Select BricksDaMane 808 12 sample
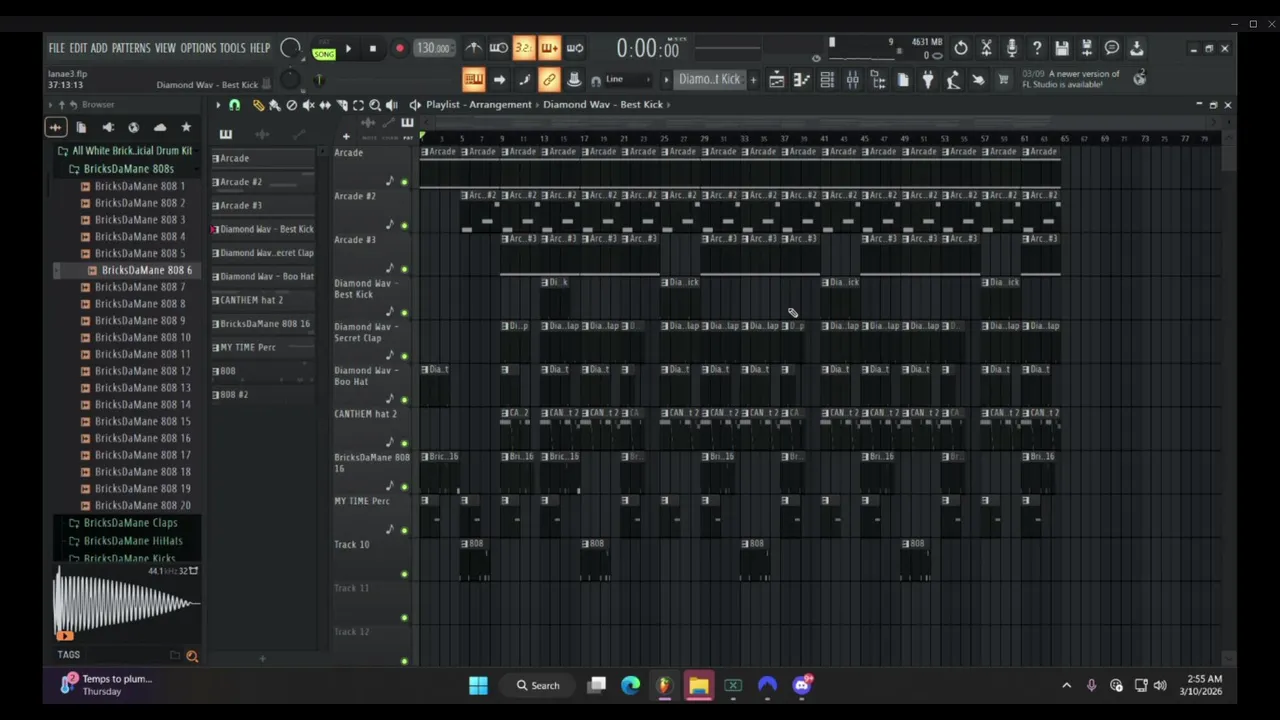 click(x=143, y=371)
